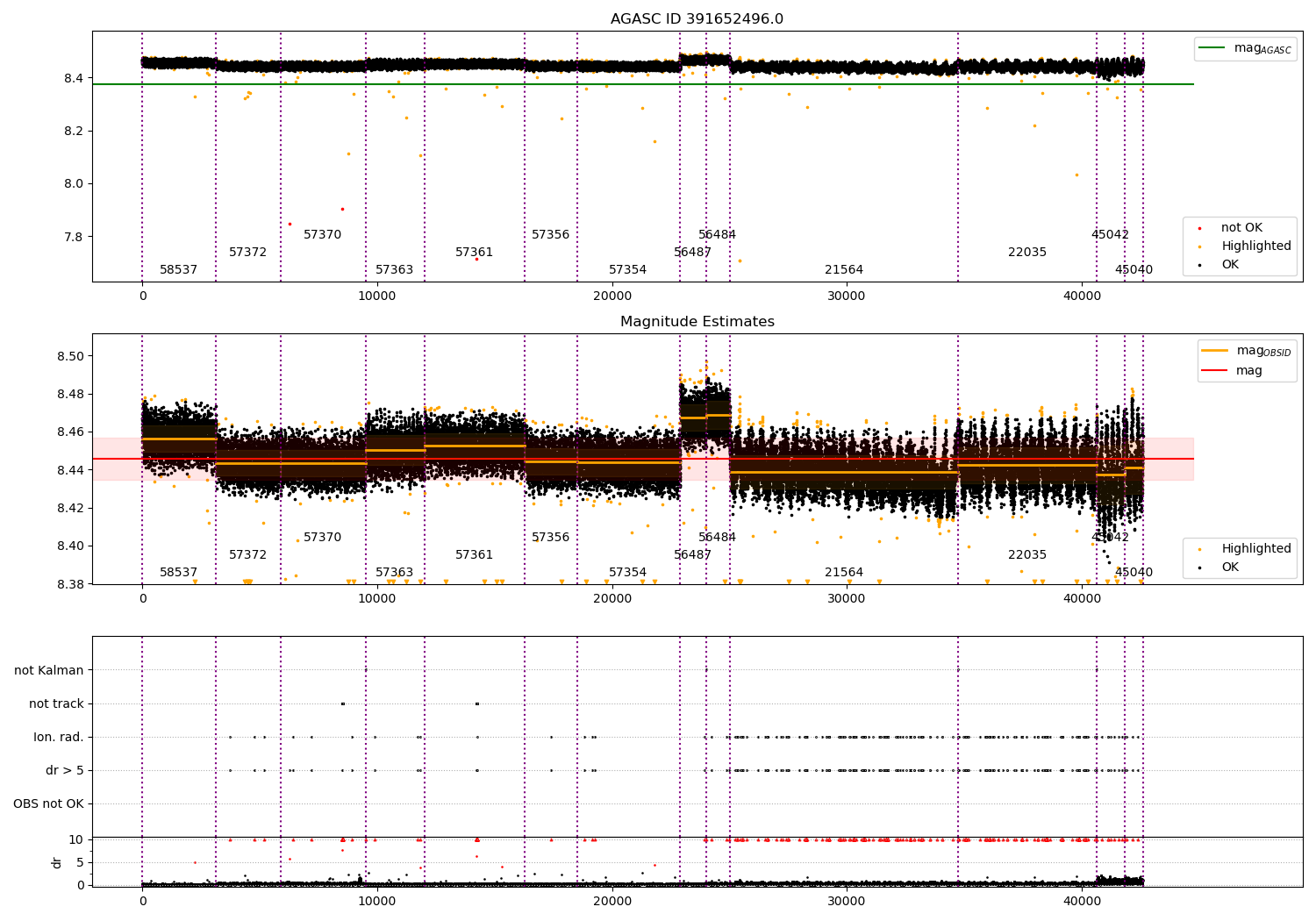This screenshot has height=921, width=1316.
Task: Click obsid label 58537 in the Magnitude Estimates panel
Action: [x=178, y=573]
